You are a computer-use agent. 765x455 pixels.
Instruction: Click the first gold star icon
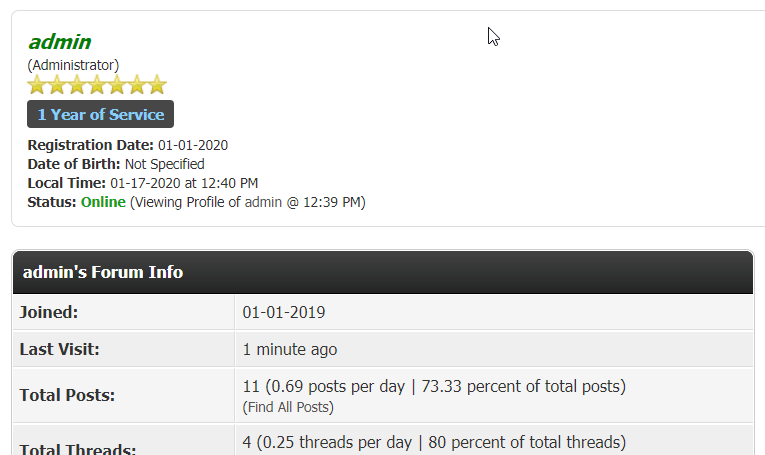(x=37, y=85)
